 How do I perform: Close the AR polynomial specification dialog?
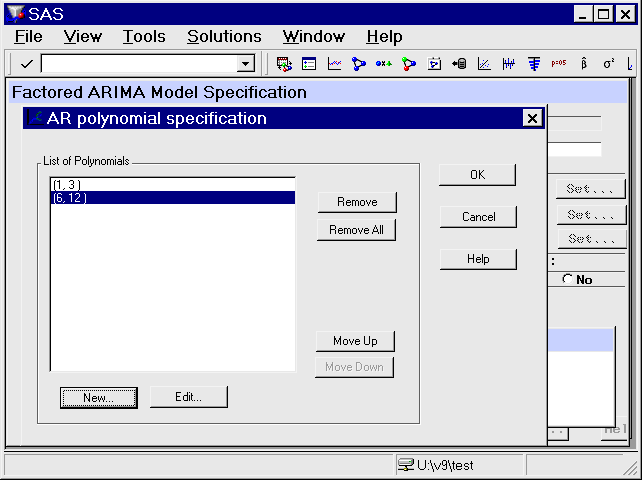pyautogui.click(x=532, y=118)
